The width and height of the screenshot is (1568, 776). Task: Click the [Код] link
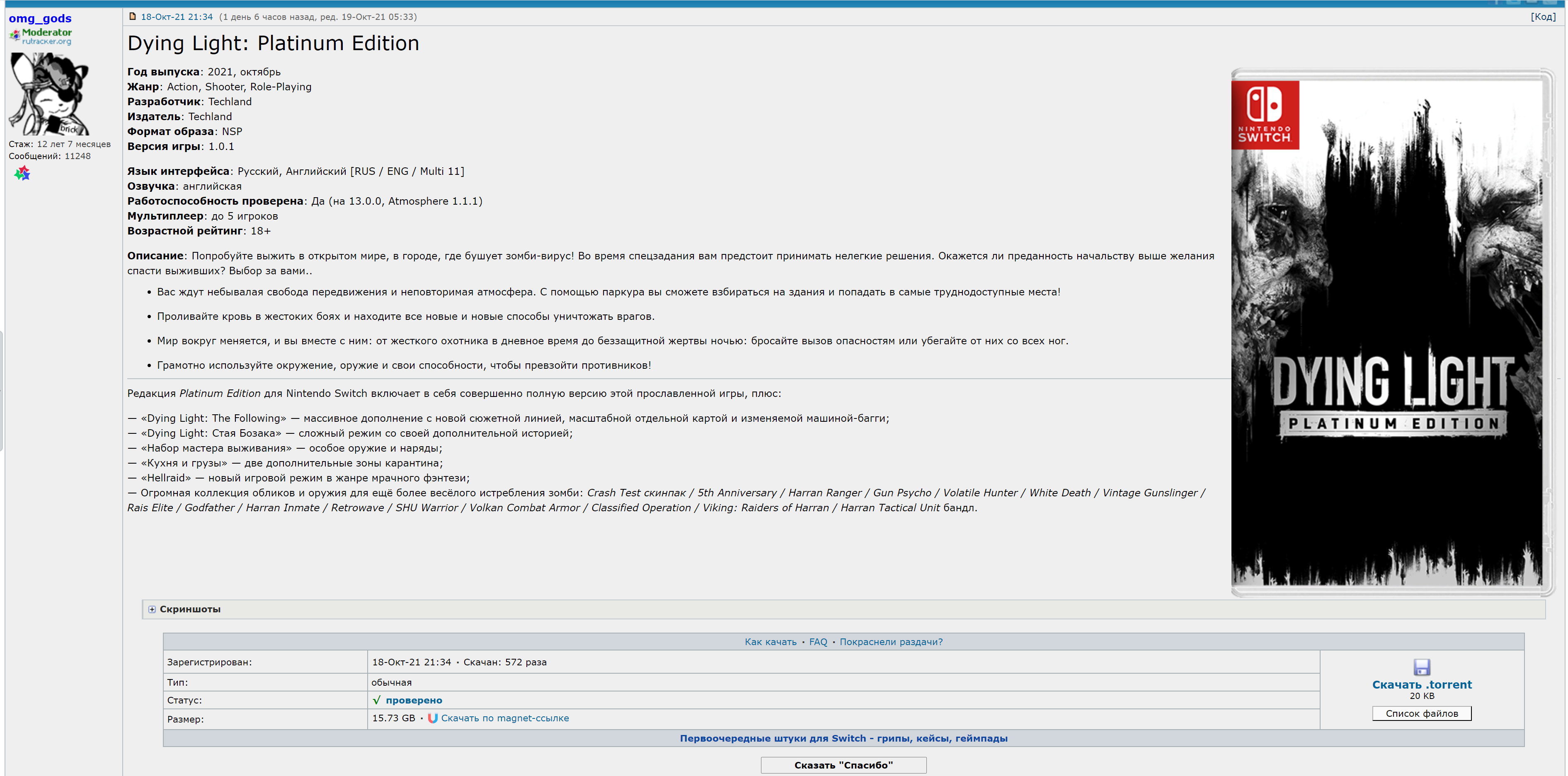pyautogui.click(x=1543, y=17)
